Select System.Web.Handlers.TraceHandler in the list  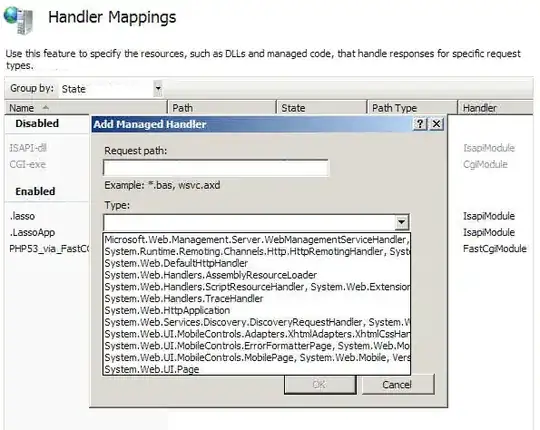pos(257,298)
